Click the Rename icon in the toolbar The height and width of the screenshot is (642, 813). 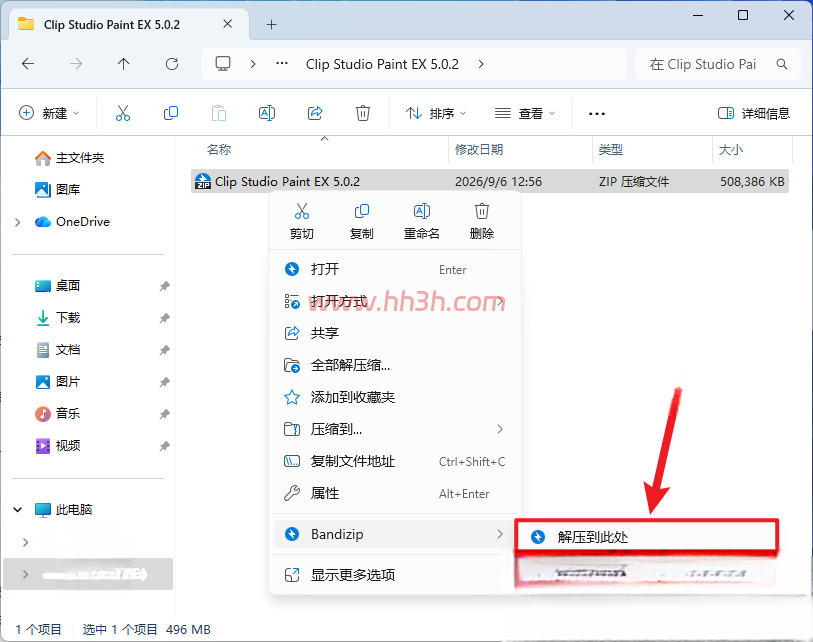pyautogui.click(x=267, y=113)
